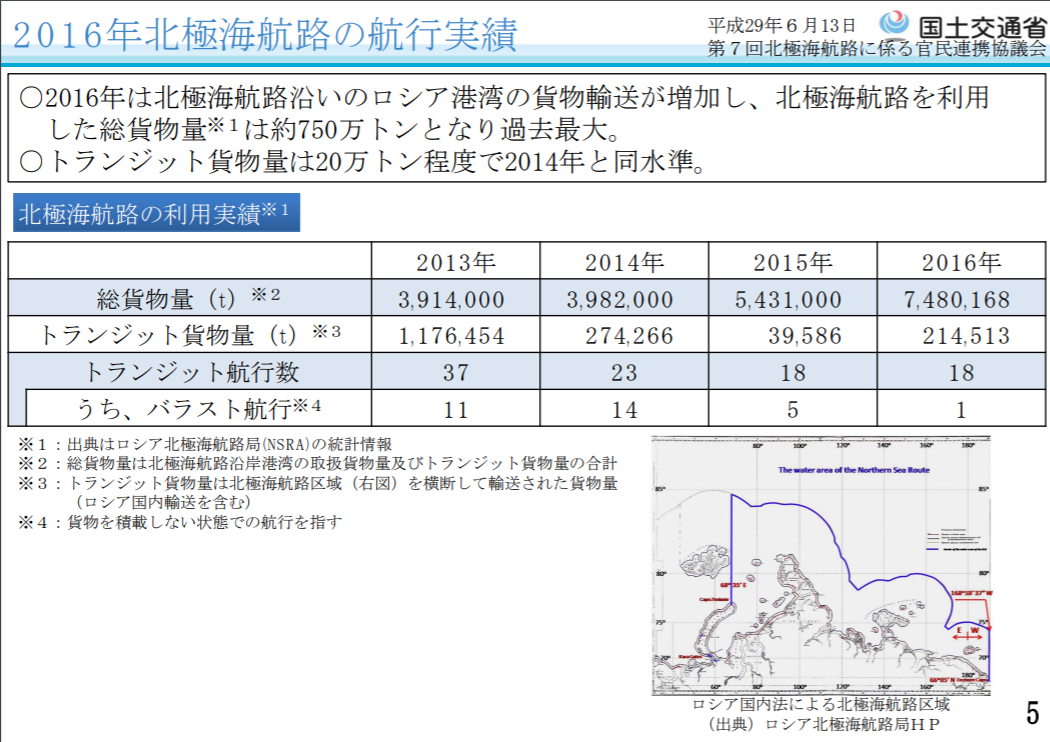Click the cell value 1,176,454

point(451,336)
